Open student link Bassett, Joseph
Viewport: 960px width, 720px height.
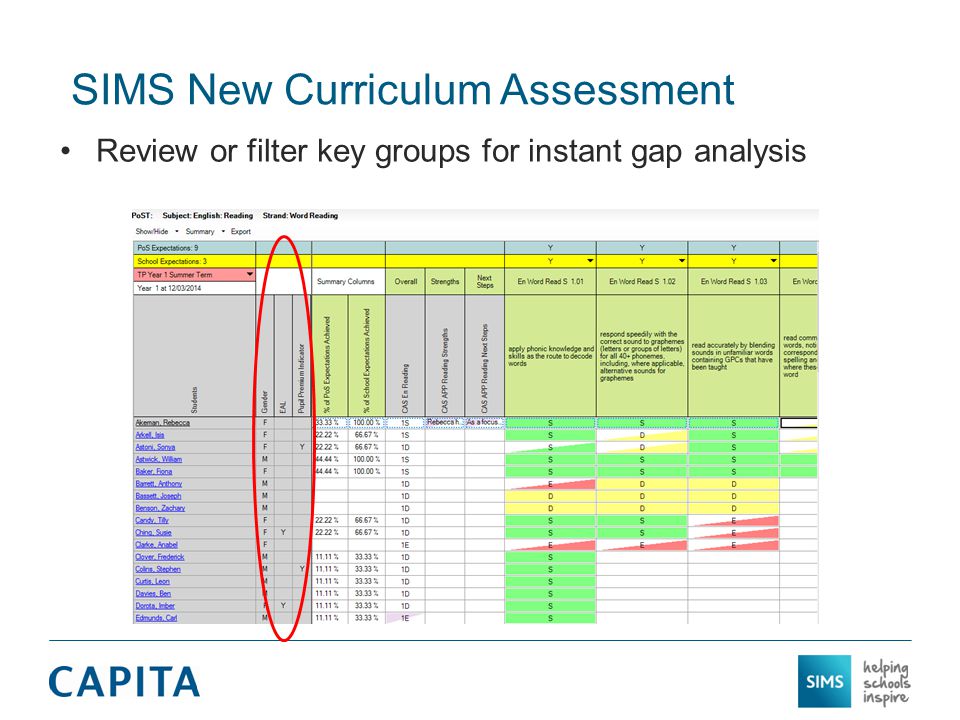click(158, 497)
